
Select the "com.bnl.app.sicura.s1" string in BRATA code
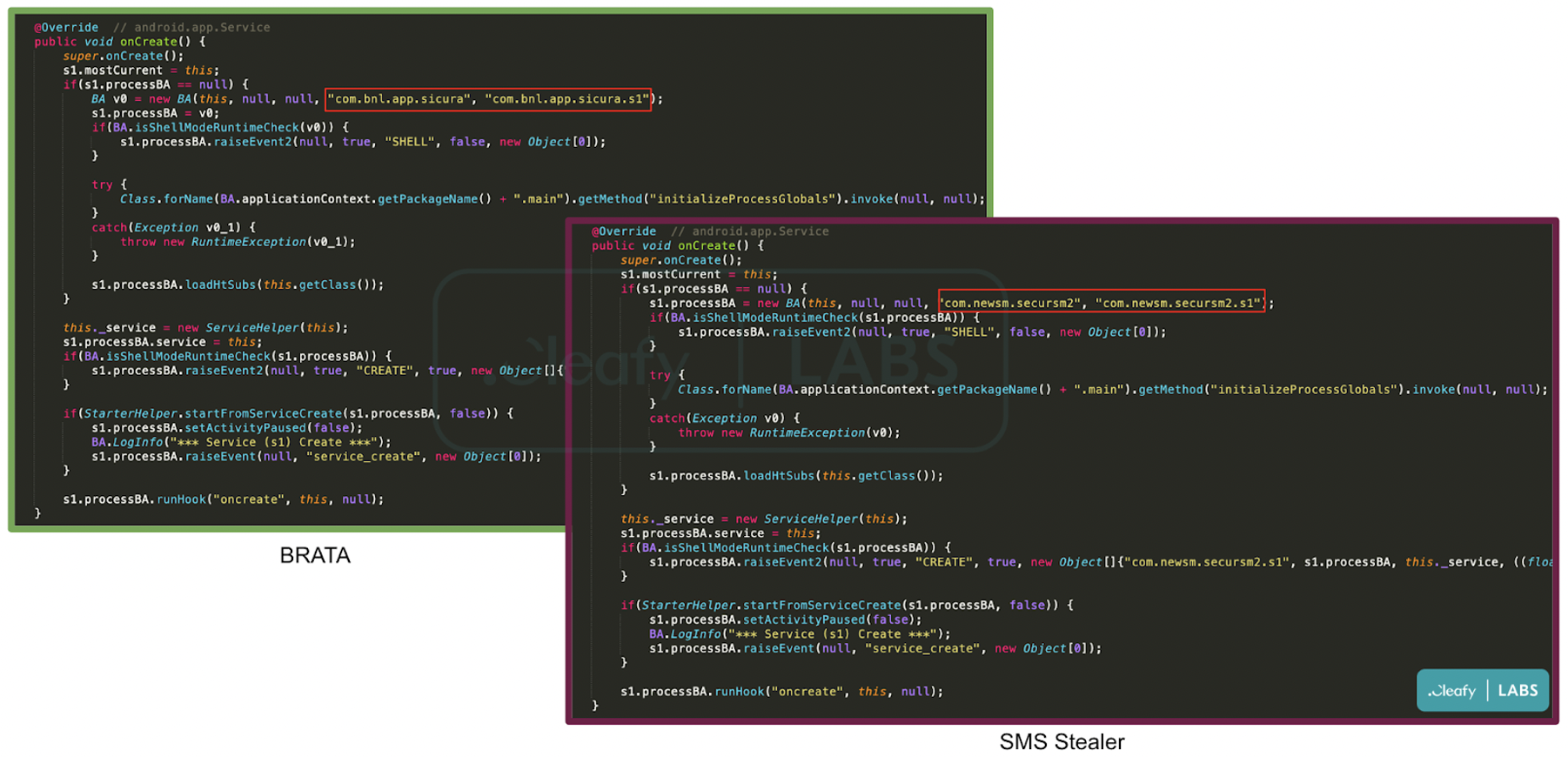(x=567, y=99)
